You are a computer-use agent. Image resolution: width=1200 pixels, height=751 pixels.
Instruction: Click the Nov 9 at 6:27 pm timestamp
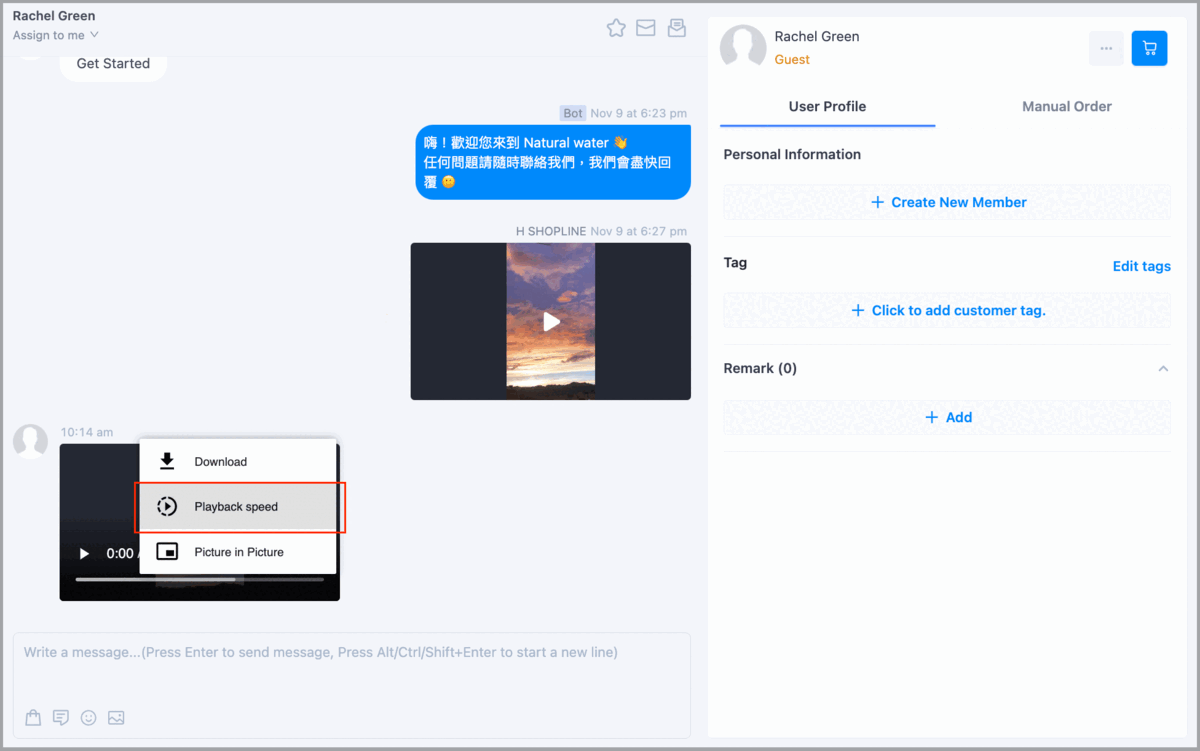638,231
